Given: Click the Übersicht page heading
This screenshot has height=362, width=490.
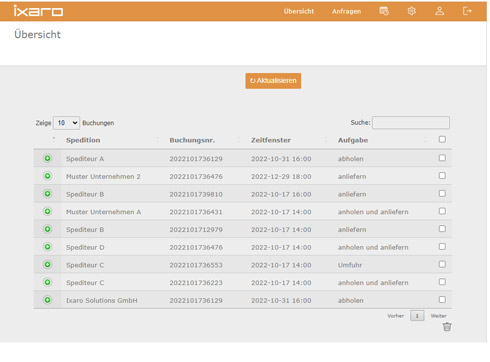Looking at the screenshot, I should point(37,34).
